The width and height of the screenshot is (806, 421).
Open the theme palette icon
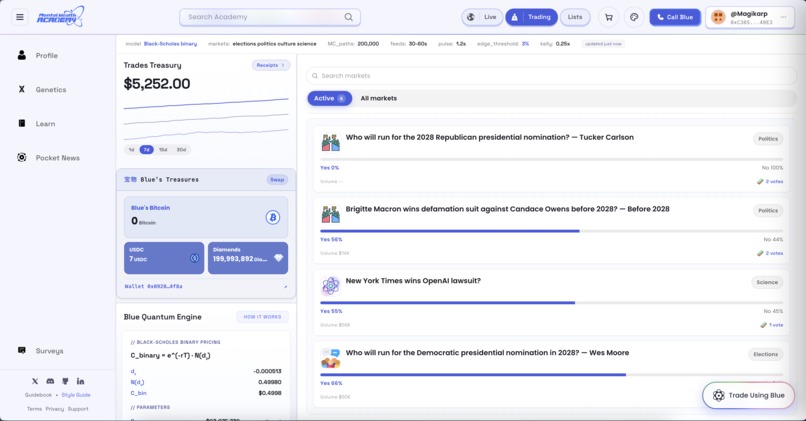coord(634,17)
